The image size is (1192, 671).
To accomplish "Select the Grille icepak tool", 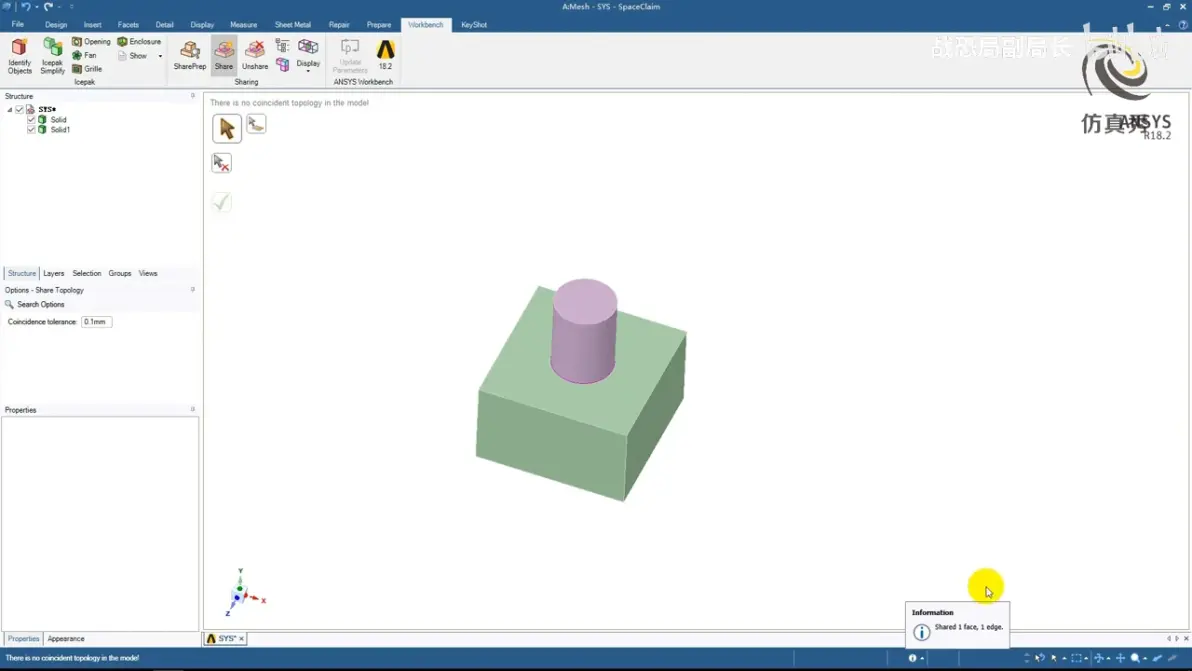I will [87, 69].
